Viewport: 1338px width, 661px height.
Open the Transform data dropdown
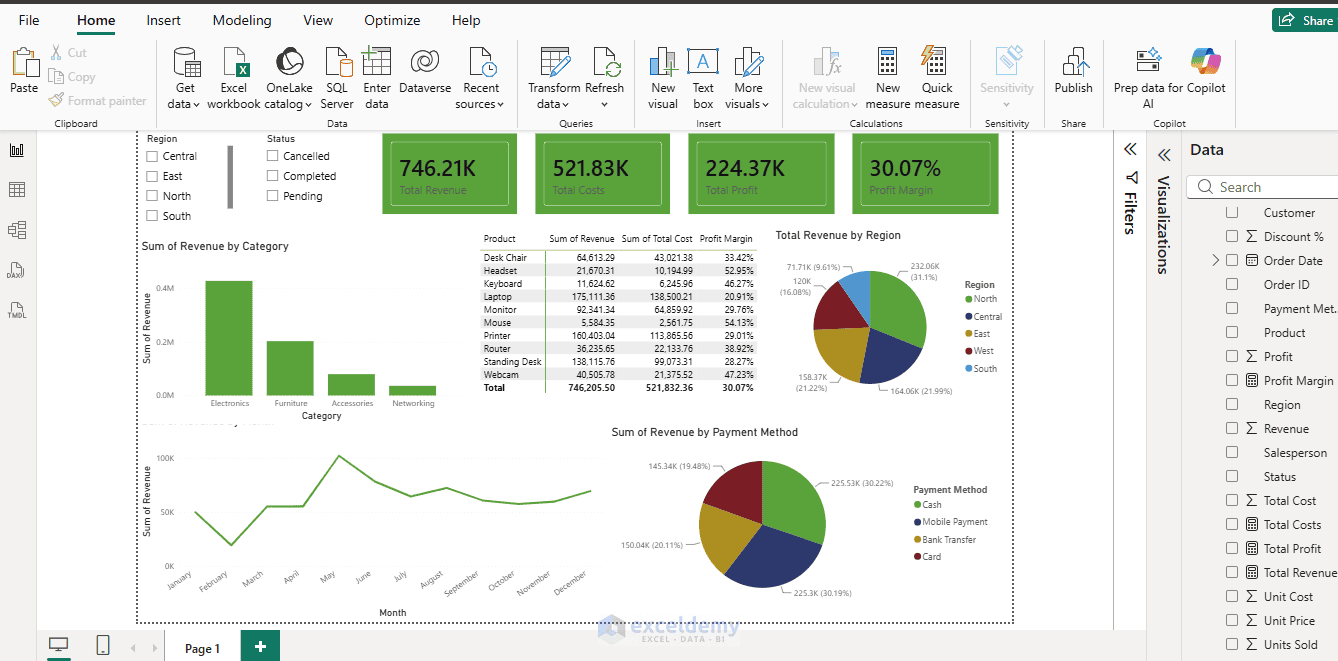[554, 104]
